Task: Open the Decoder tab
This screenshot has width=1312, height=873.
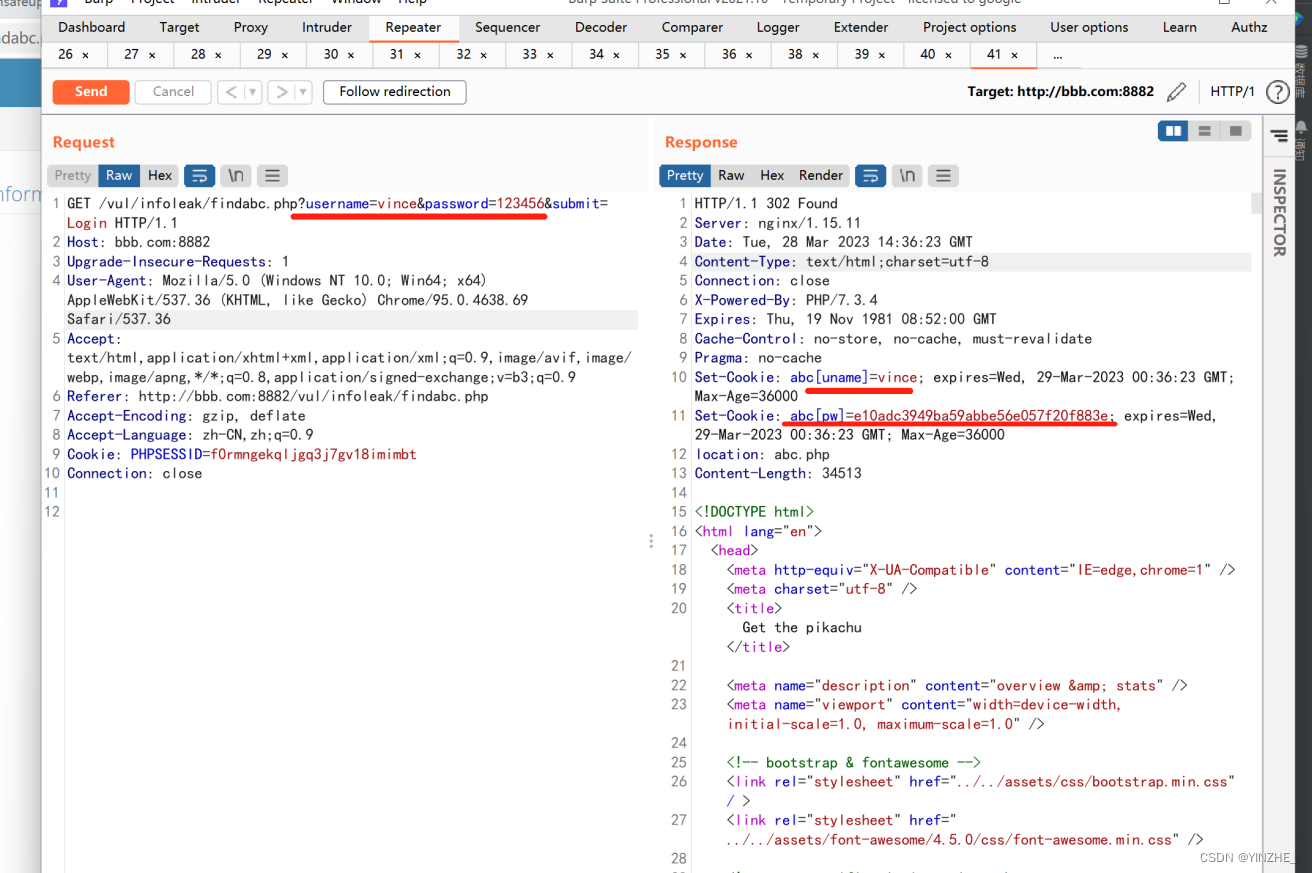Action: coord(600,27)
